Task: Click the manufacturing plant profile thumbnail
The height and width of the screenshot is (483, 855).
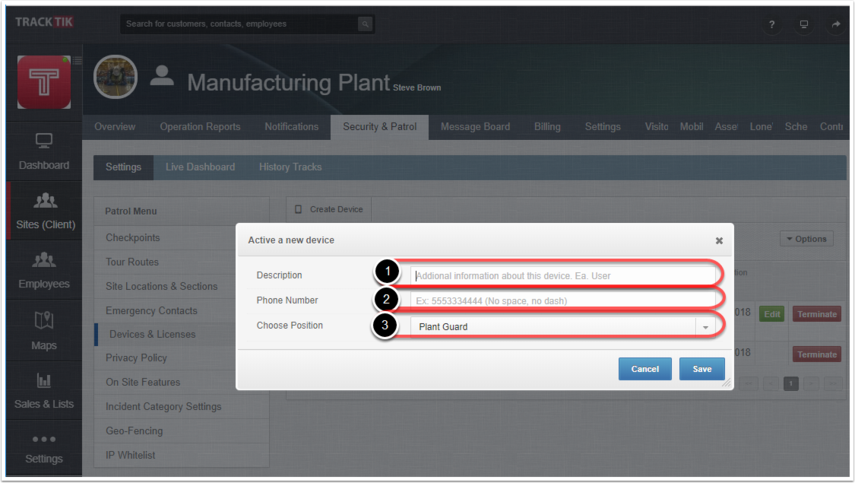Action: point(115,78)
